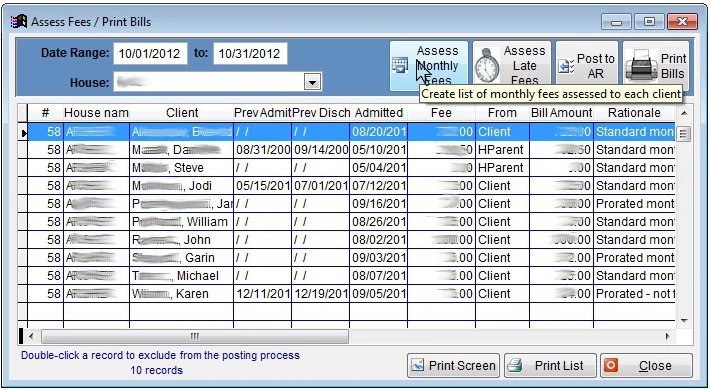Open the House dropdown arrow
This screenshot has height=390, width=710.
(312, 82)
